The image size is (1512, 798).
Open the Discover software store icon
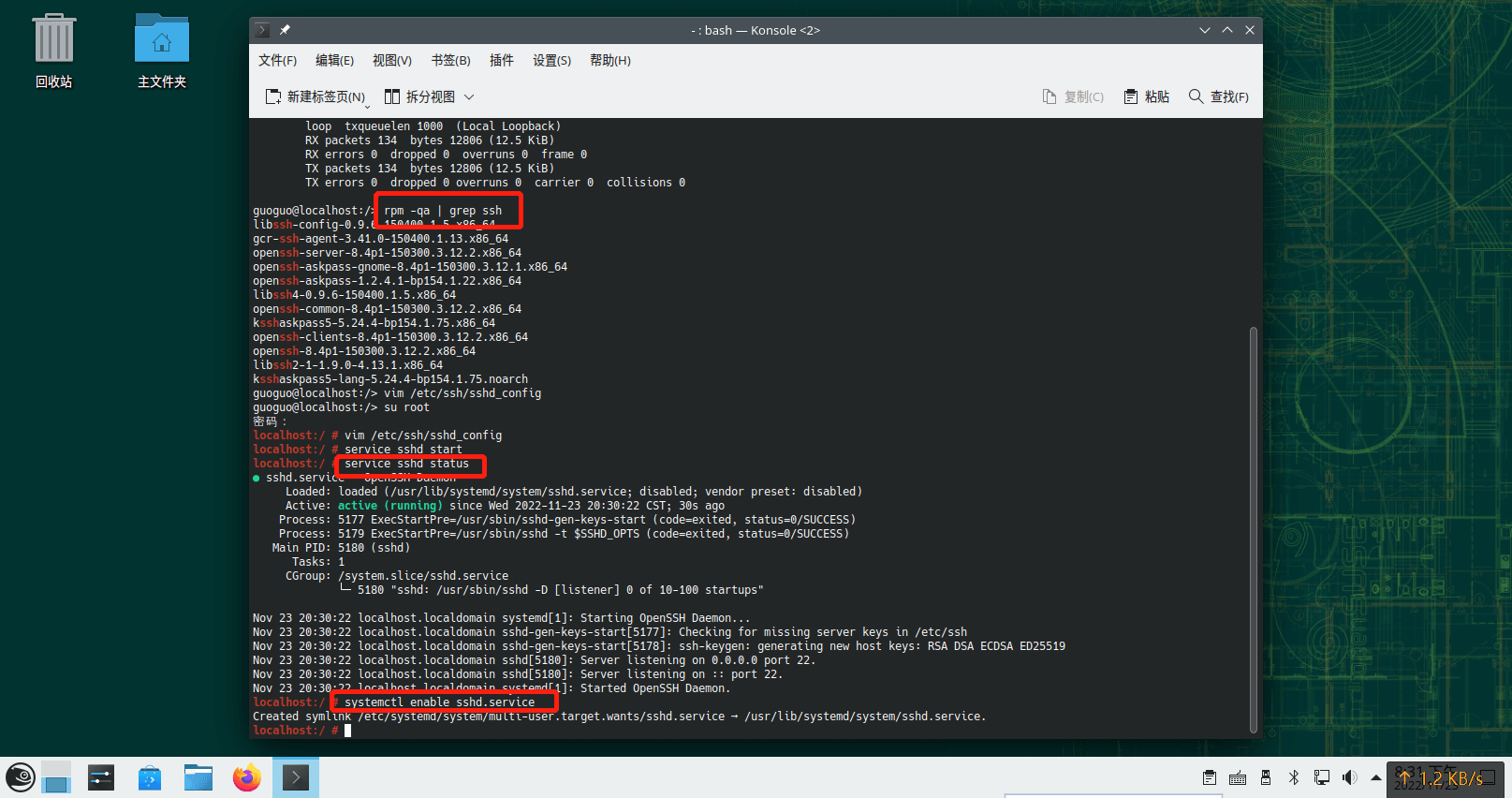pyautogui.click(x=150, y=777)
